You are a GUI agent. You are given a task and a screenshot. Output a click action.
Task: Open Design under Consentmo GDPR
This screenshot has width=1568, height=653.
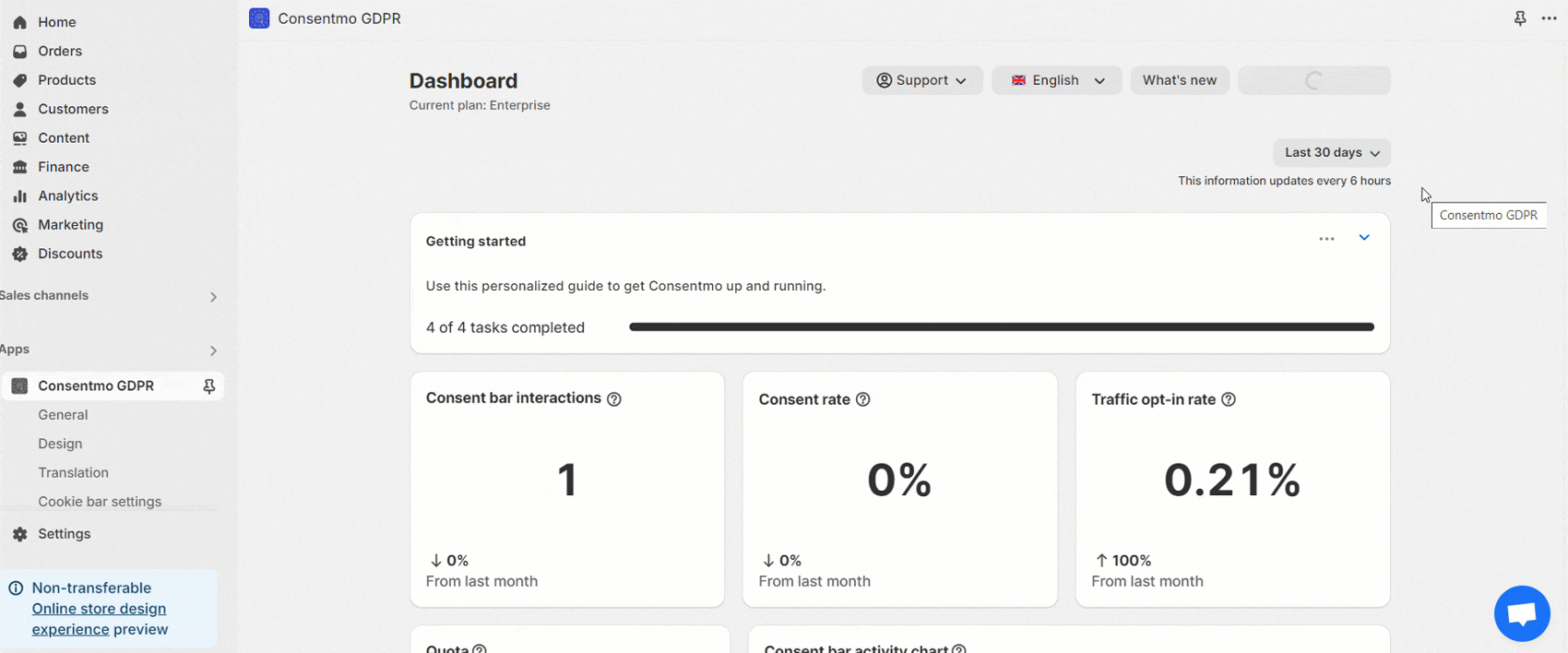tap(60, 444)
